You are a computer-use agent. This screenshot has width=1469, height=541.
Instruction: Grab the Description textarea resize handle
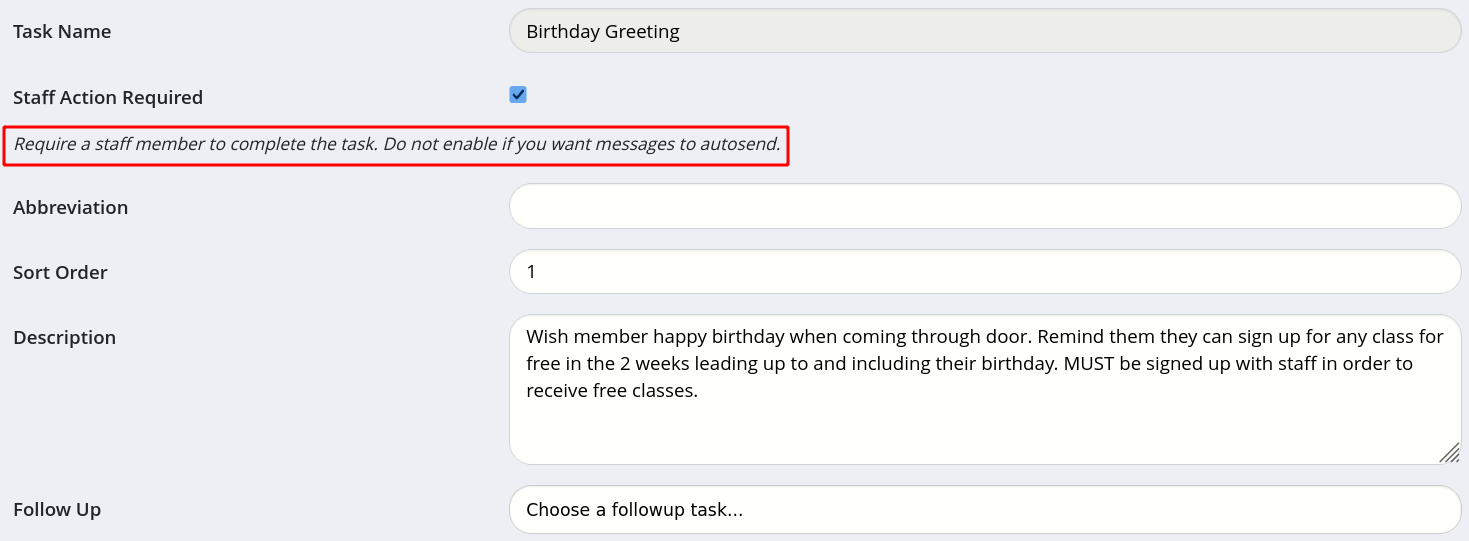click(x=1449, y=452)
